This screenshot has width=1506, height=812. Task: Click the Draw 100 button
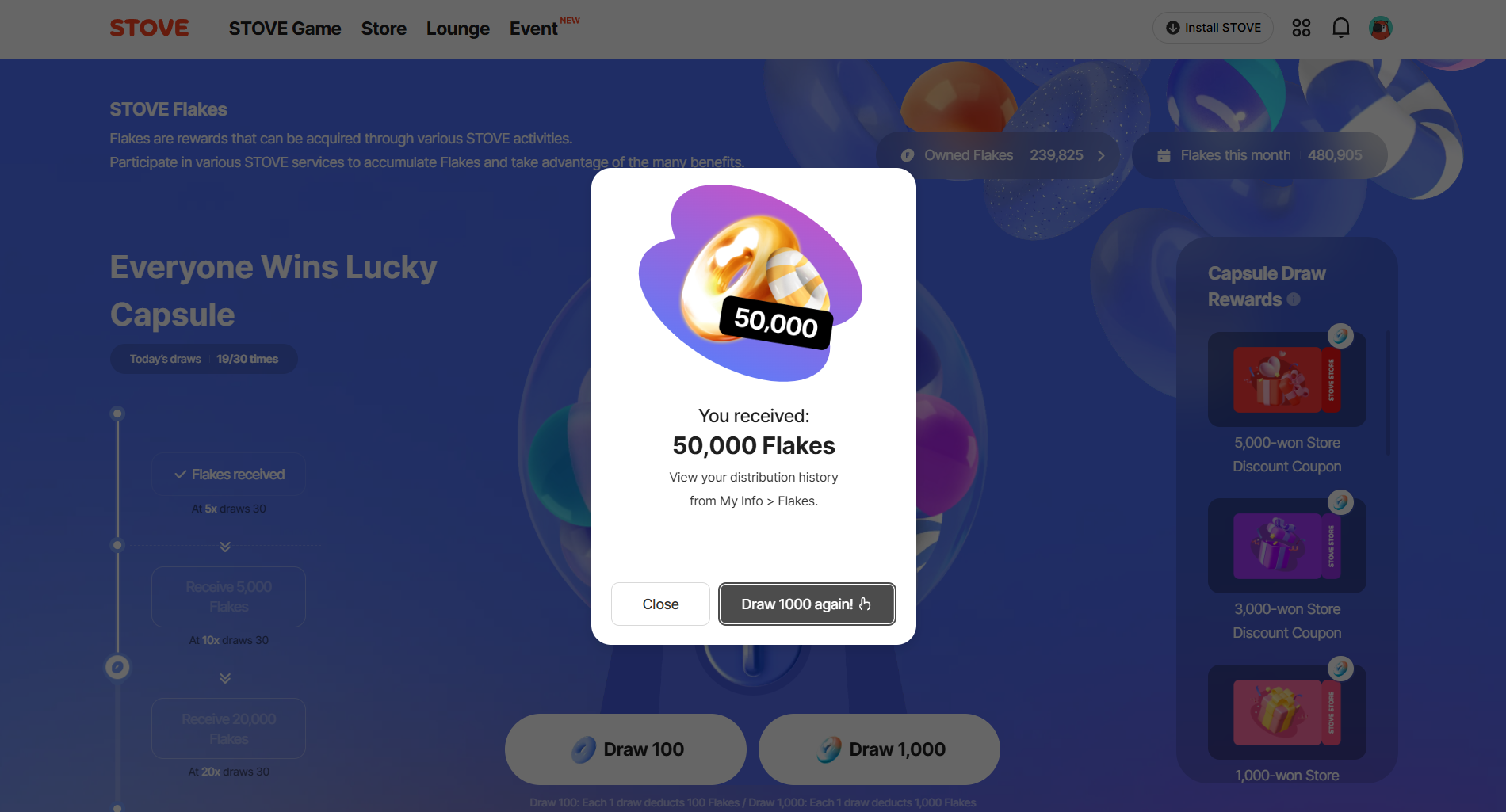click(x=625, y=749)
